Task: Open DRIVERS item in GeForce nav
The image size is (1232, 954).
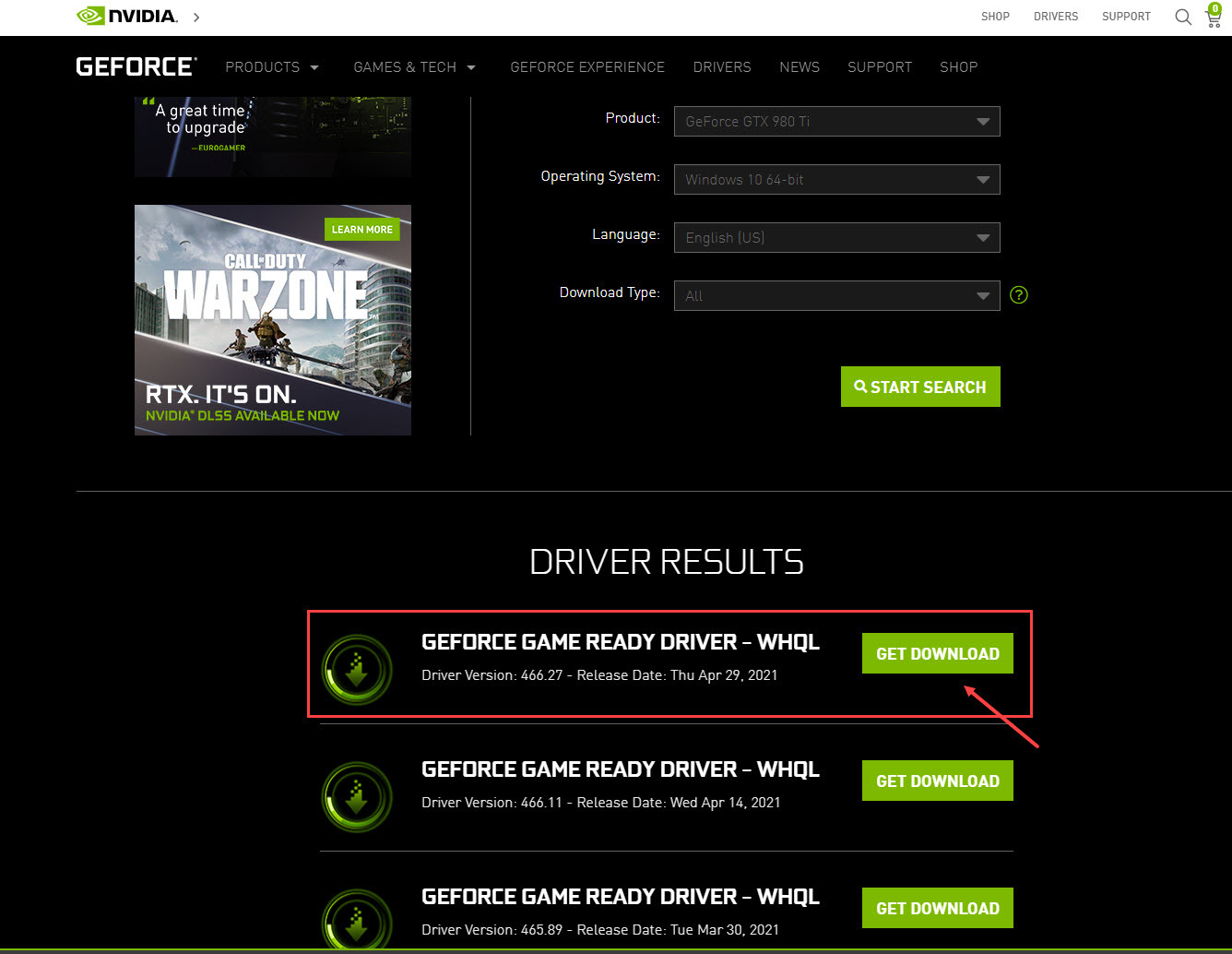Action: tap(722, 67)
